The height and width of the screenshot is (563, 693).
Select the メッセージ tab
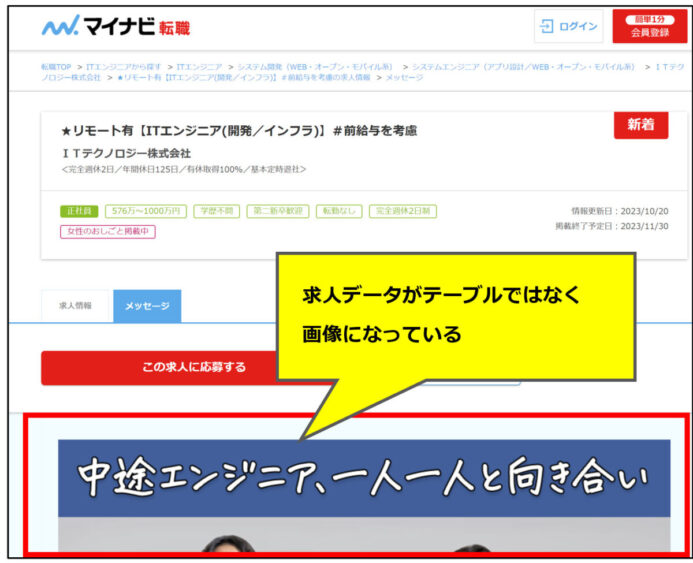coord(147,306)
